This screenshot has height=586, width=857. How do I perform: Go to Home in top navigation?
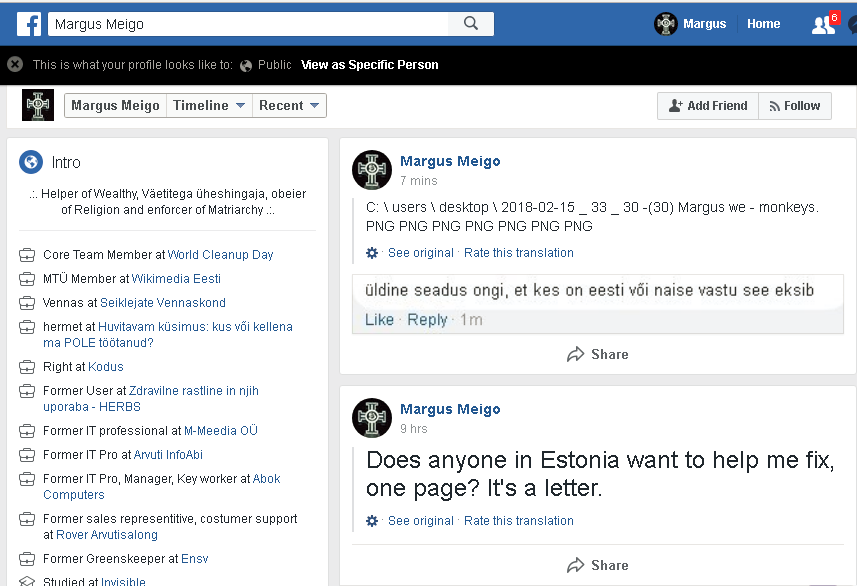click(764, 24)
